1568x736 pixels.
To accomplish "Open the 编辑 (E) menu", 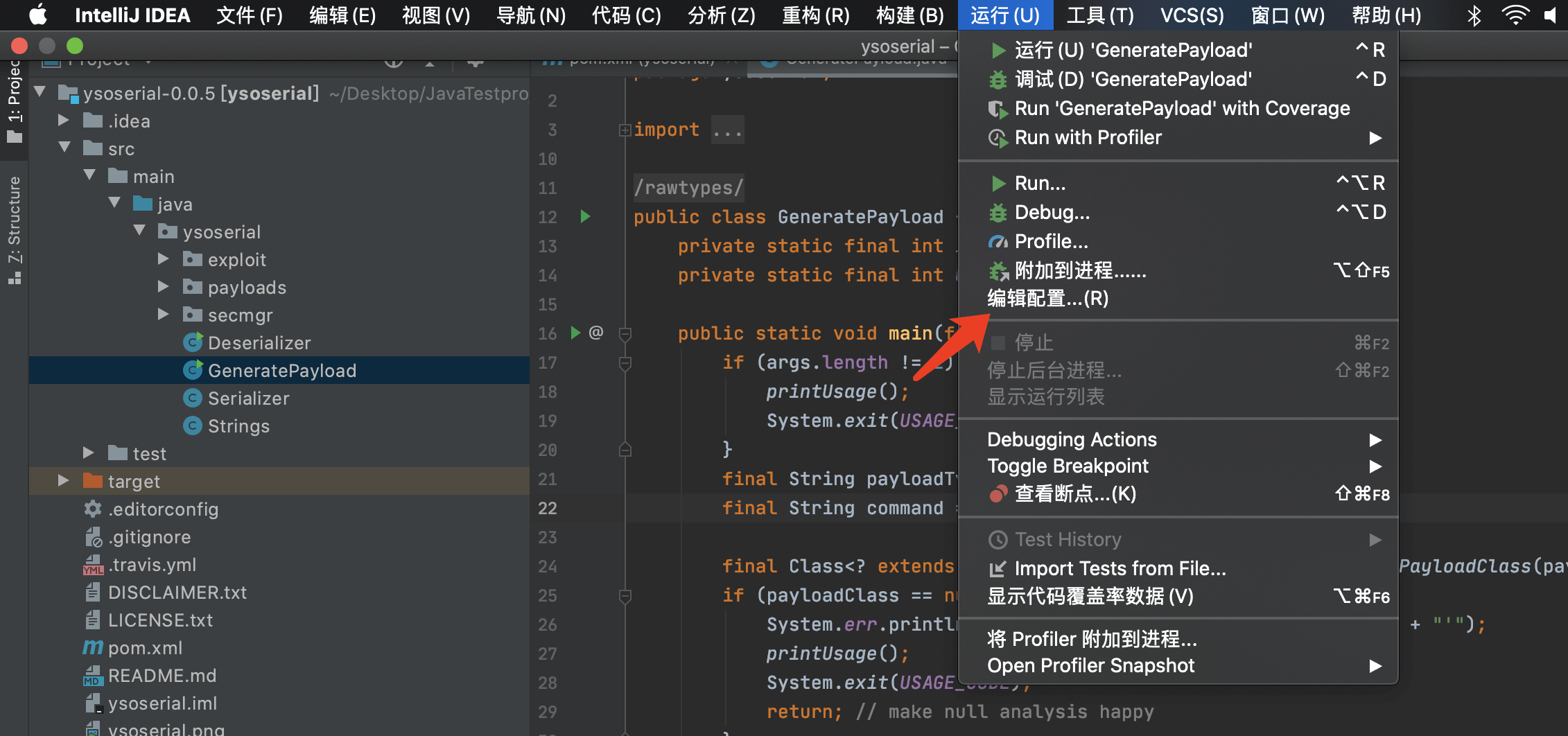I will pyautogui.click(x=342, y=15).
